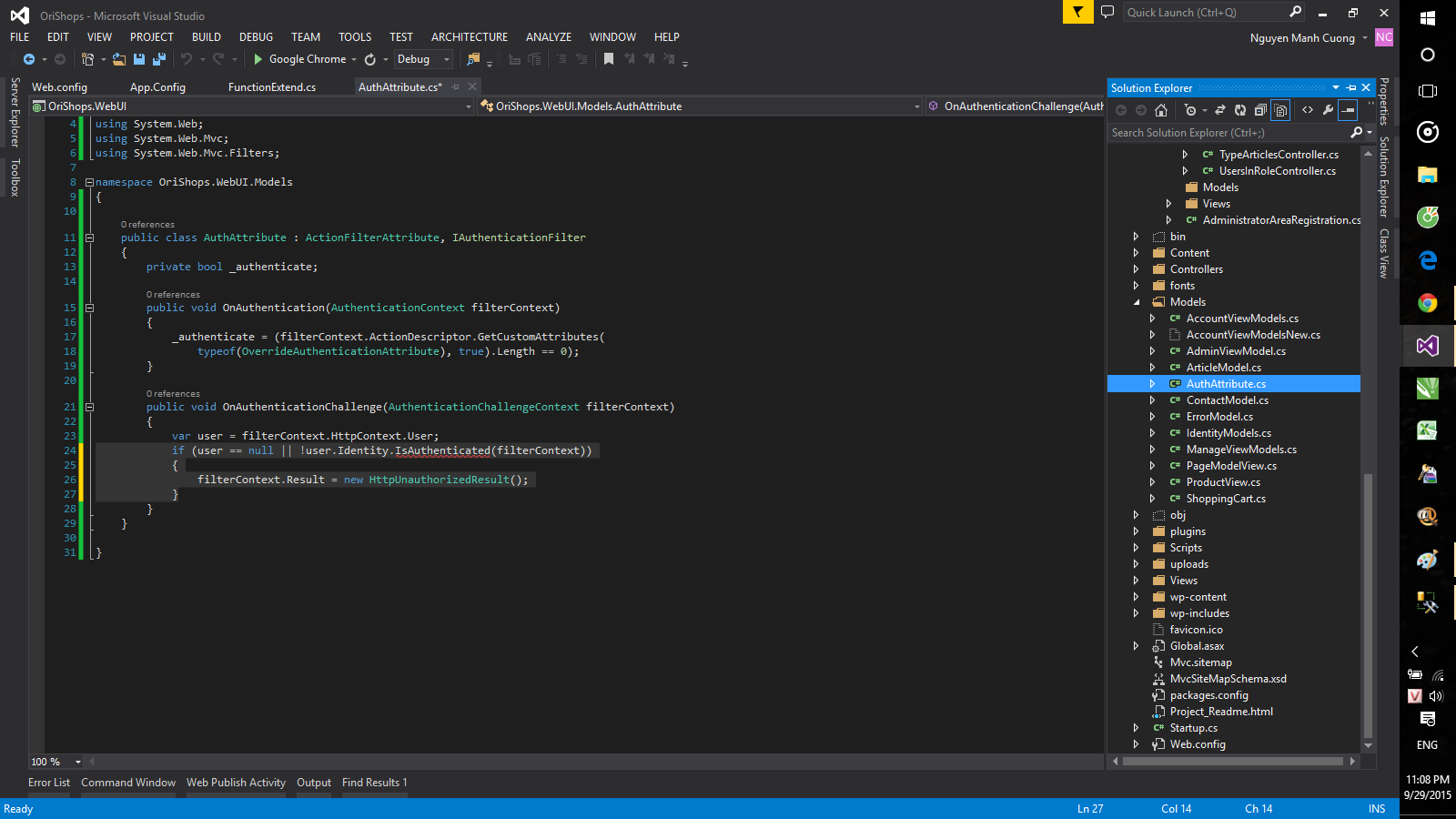
Task: Collapse the Models folder
Action: click(x=1137, y=301)
